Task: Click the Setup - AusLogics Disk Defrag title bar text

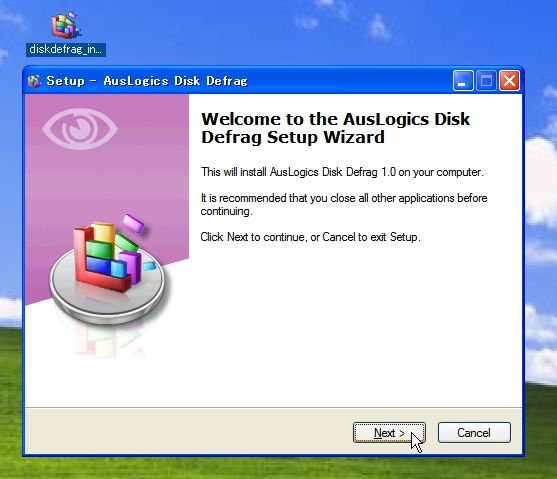Action: [147, 81]
